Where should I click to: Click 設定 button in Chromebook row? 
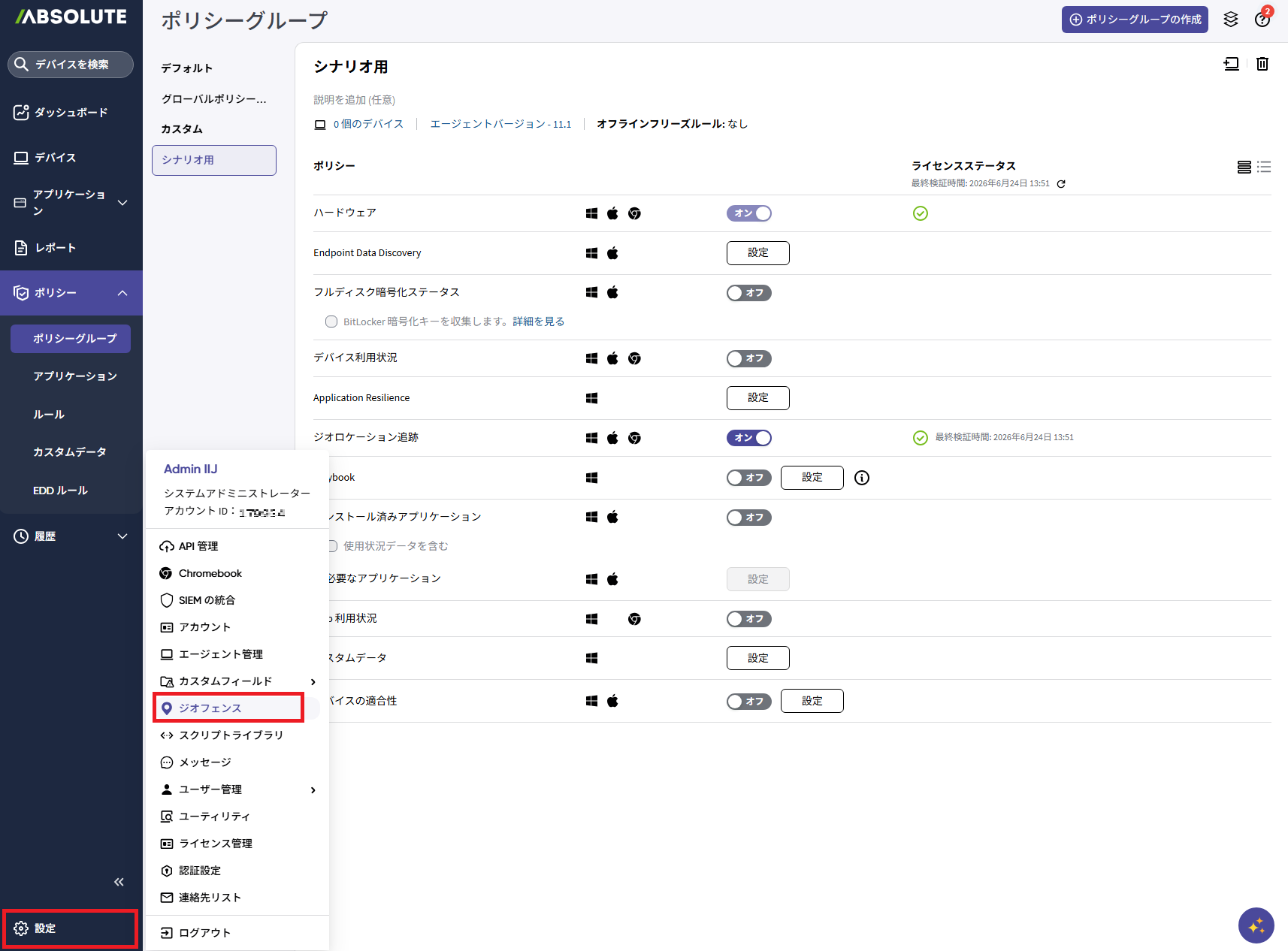(x=812, y=478)
